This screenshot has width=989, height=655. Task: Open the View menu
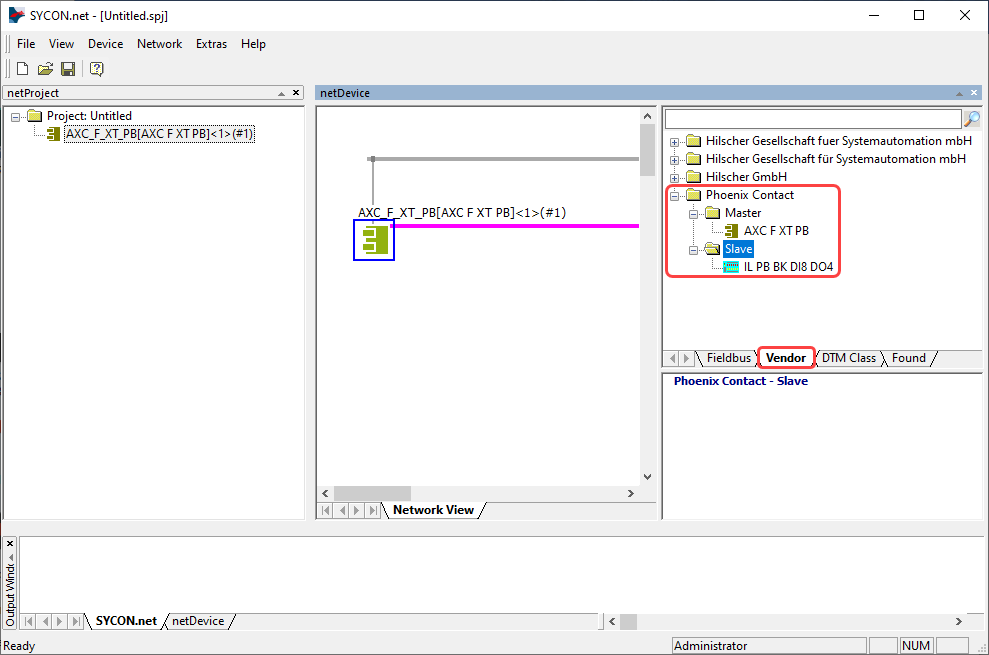tap(61, 44)
